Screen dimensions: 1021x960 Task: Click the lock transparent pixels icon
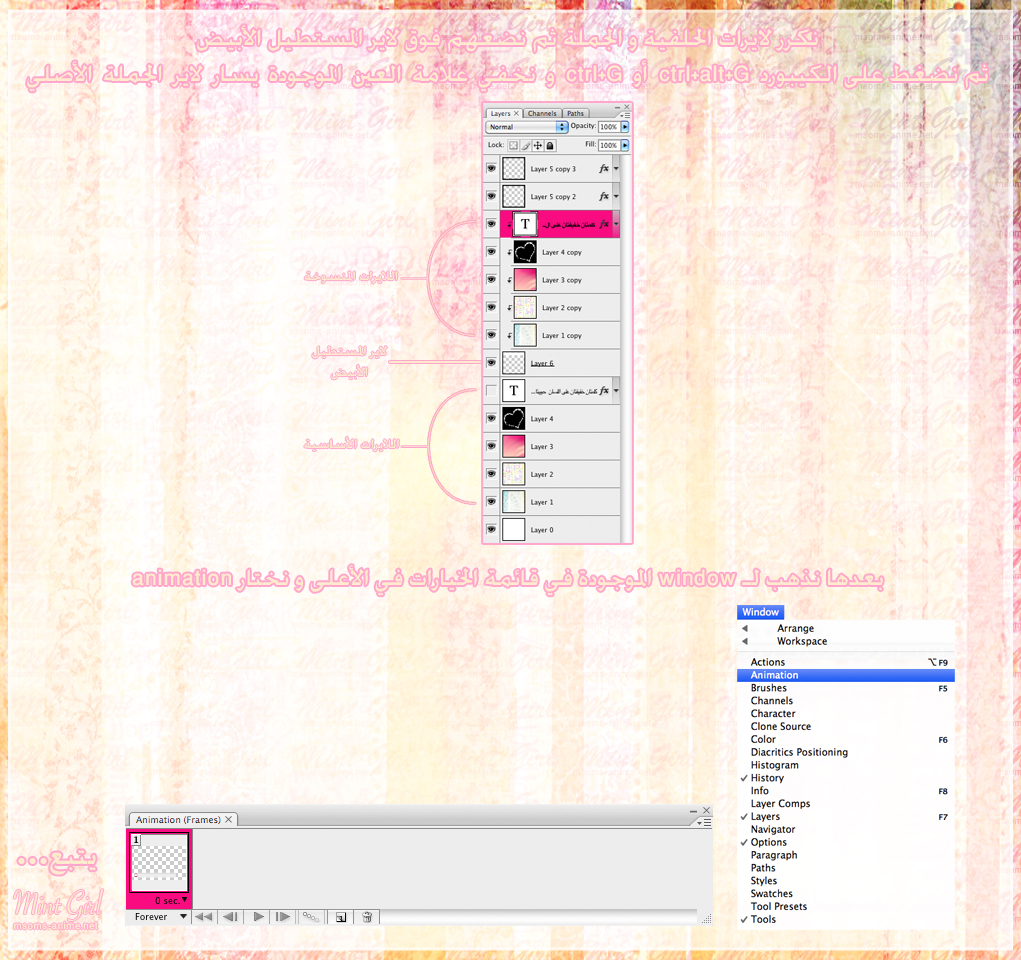[513, 145]
